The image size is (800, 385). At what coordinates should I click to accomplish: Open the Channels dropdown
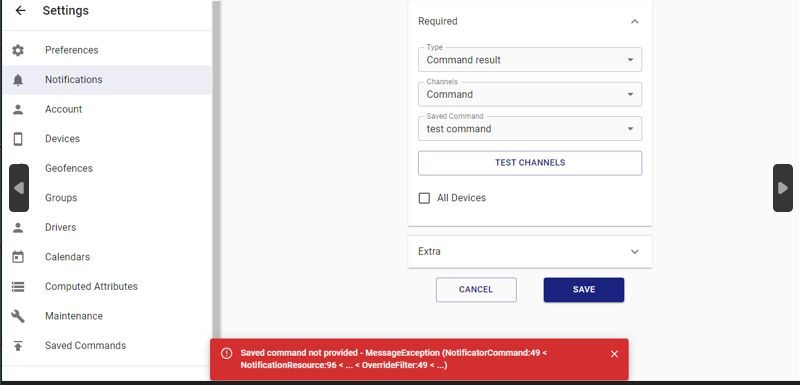pyautogui.click(x=530, y=94)
